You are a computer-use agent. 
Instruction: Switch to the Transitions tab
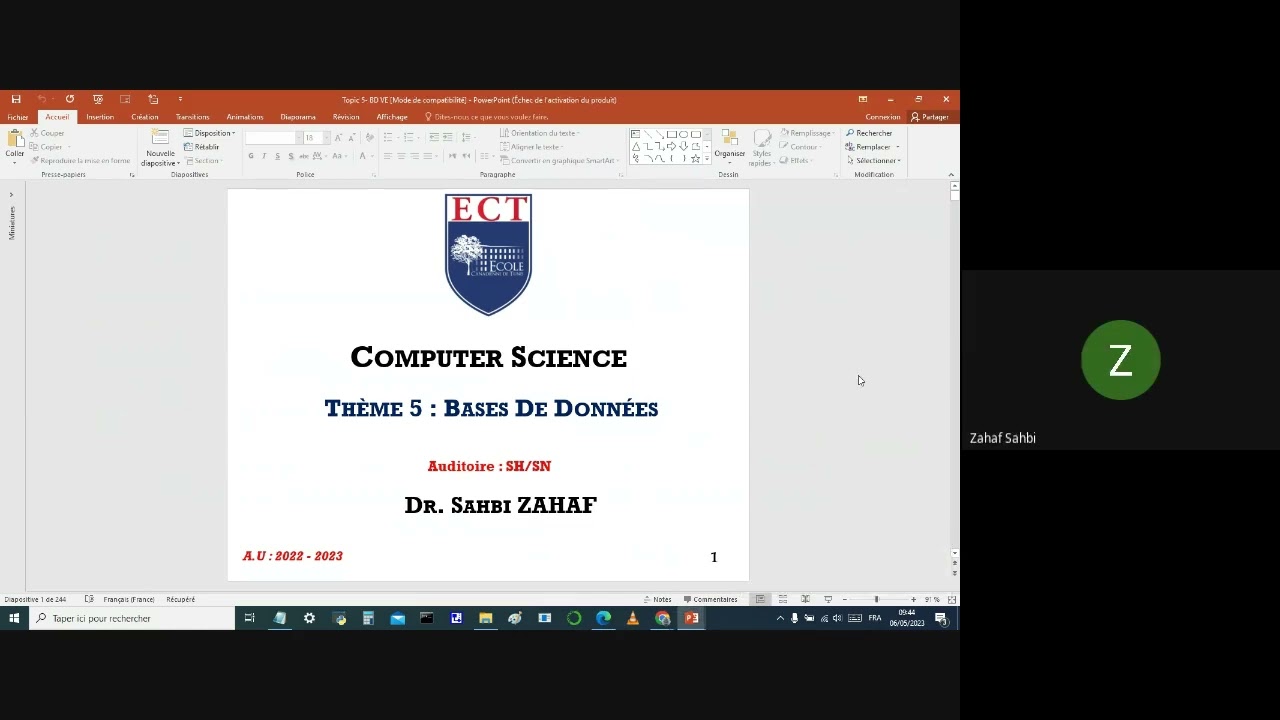pyautogui.click(x=192, y=117)
